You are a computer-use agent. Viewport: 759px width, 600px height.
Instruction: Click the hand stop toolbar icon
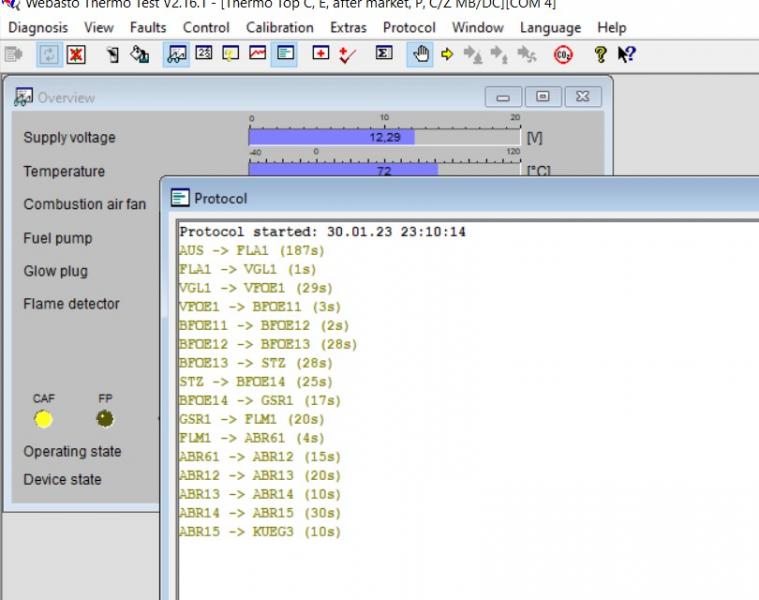point(420,54)
